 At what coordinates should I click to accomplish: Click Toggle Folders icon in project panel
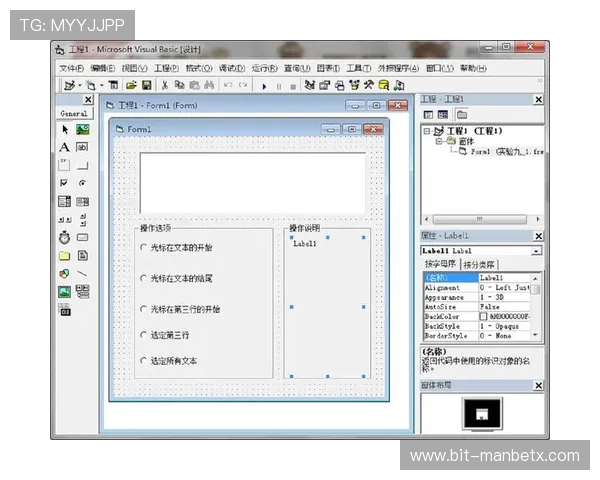462,114
